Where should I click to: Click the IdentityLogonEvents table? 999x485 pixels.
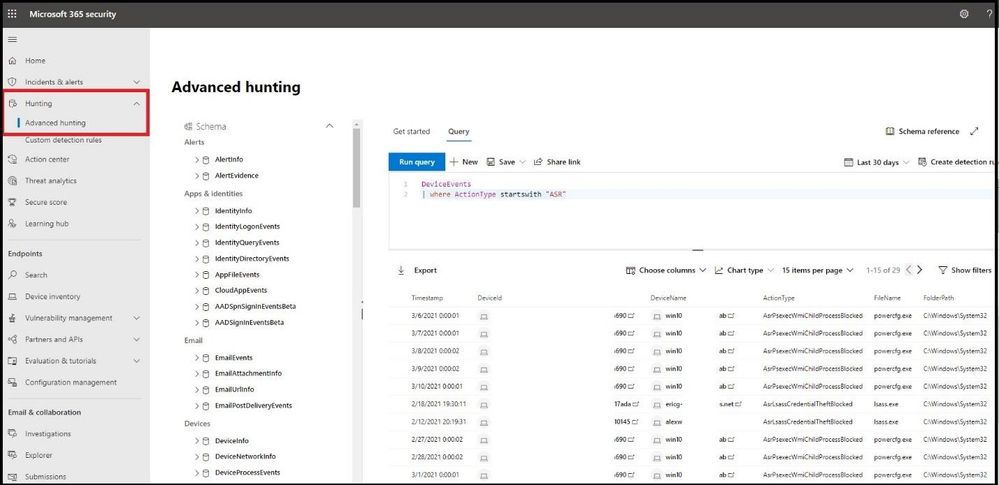[x=247, y=226]
